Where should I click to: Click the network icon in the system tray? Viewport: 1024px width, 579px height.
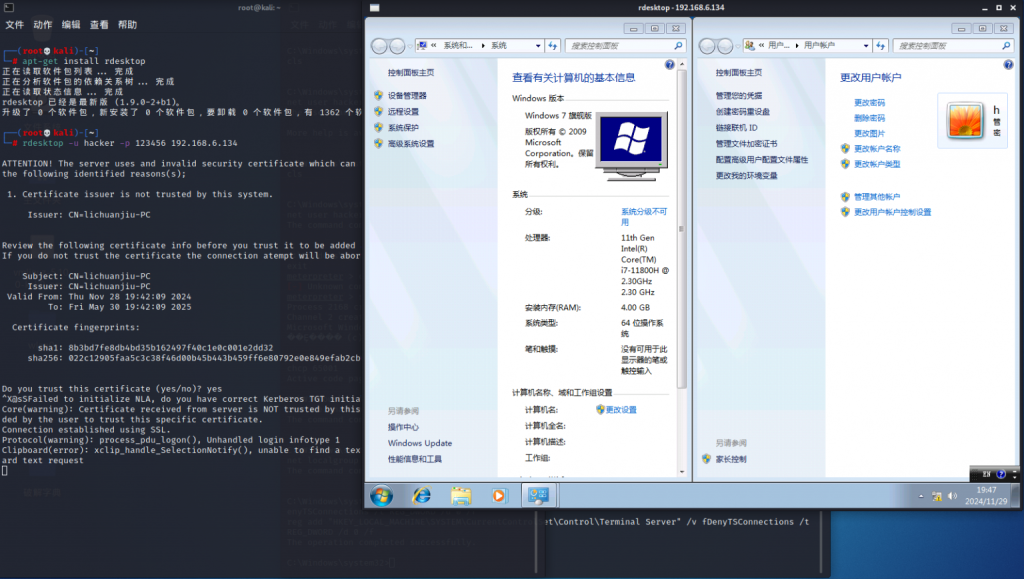pos(936,496)
